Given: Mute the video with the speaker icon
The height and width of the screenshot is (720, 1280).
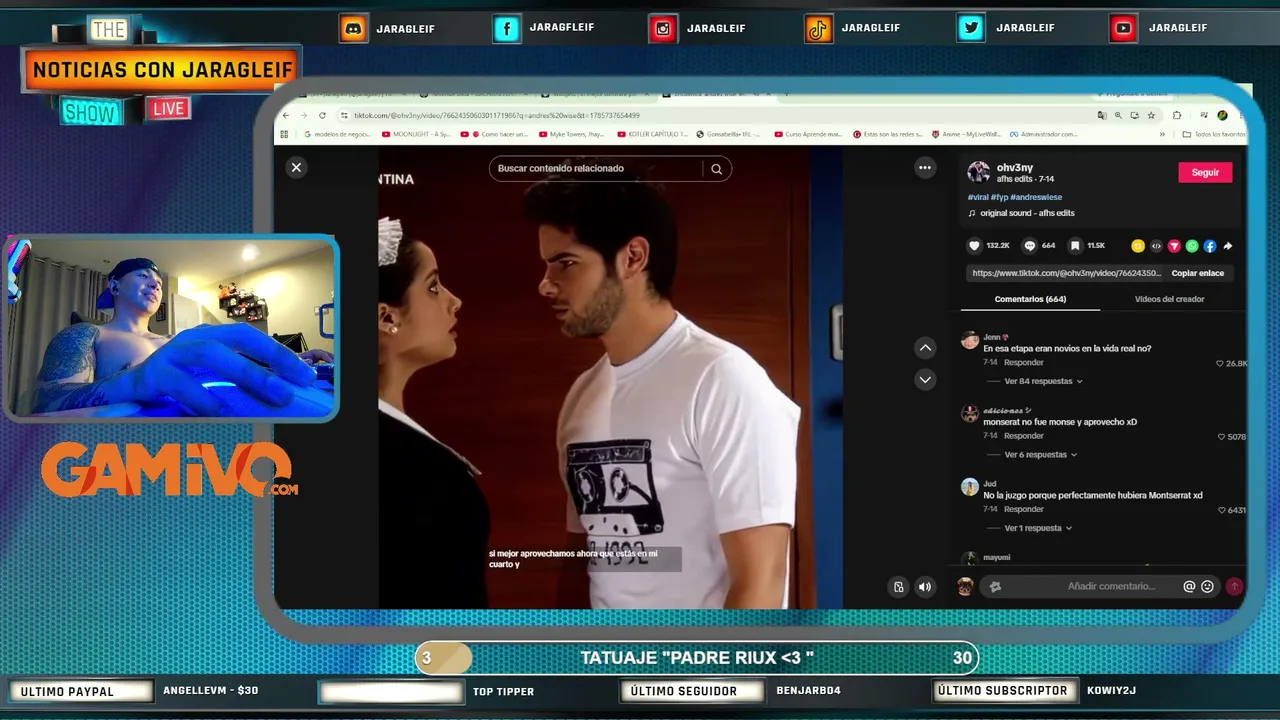Looking at the screenshot, I should (x=925, y=587).
